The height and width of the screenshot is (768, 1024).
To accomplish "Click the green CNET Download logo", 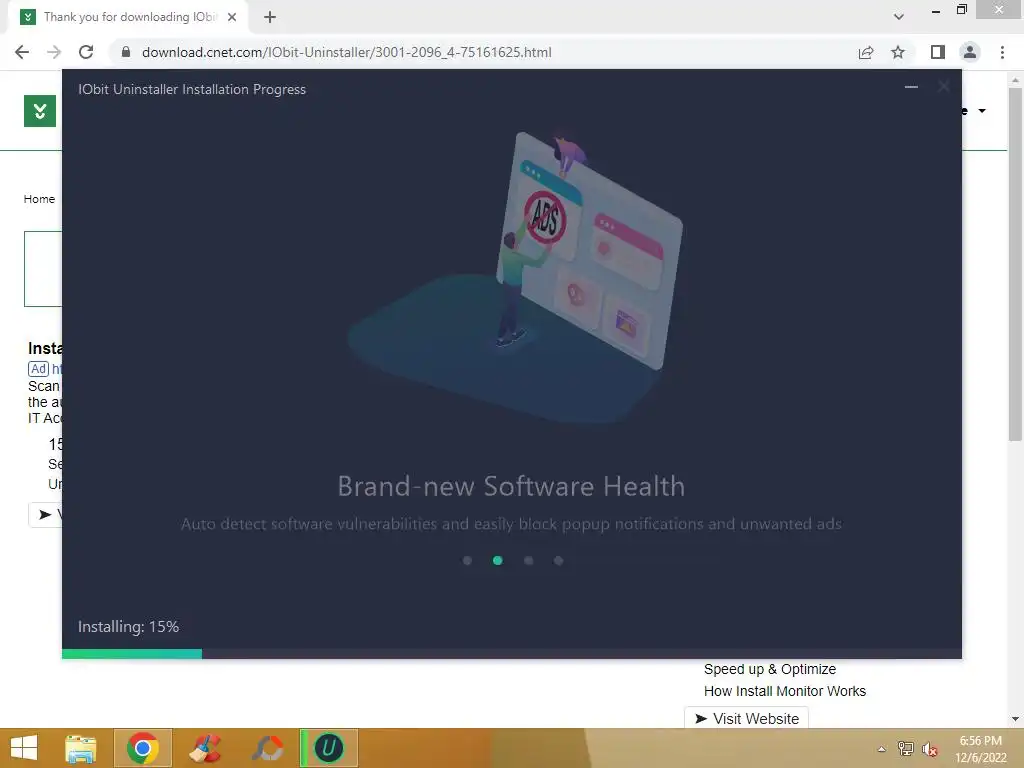I will 40,111.
